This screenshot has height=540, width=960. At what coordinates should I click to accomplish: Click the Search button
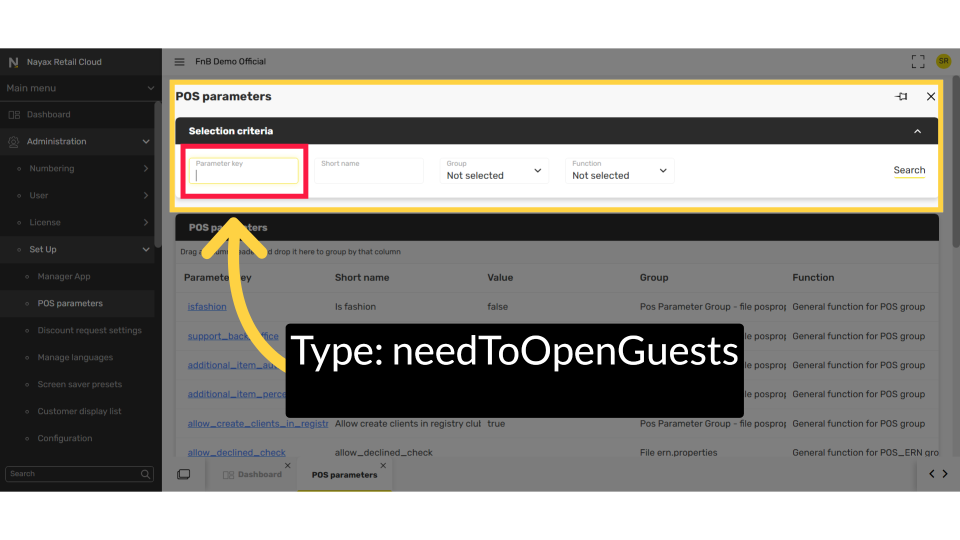pyautogui.click(x=909, y=171)
